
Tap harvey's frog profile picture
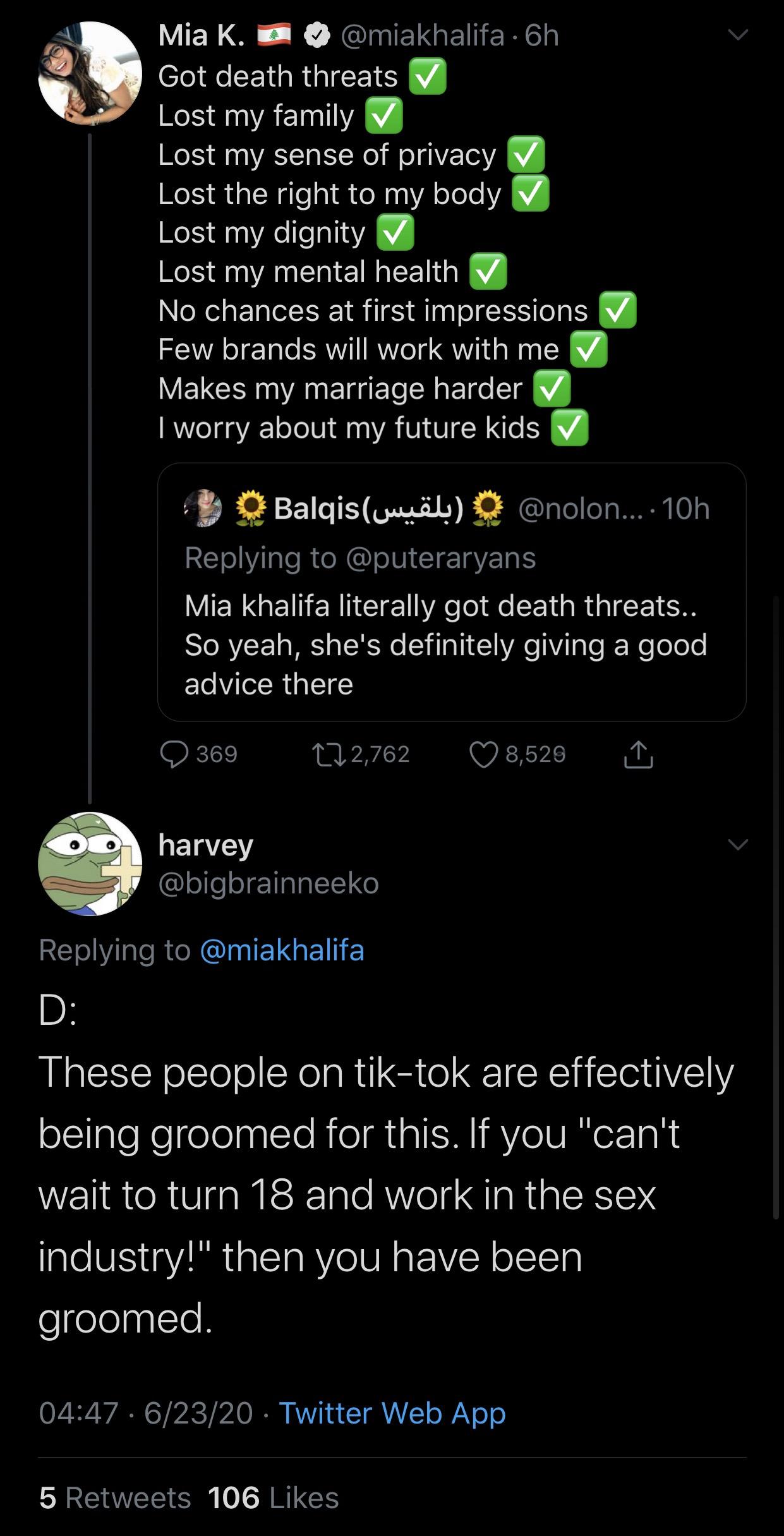(90, 864)
